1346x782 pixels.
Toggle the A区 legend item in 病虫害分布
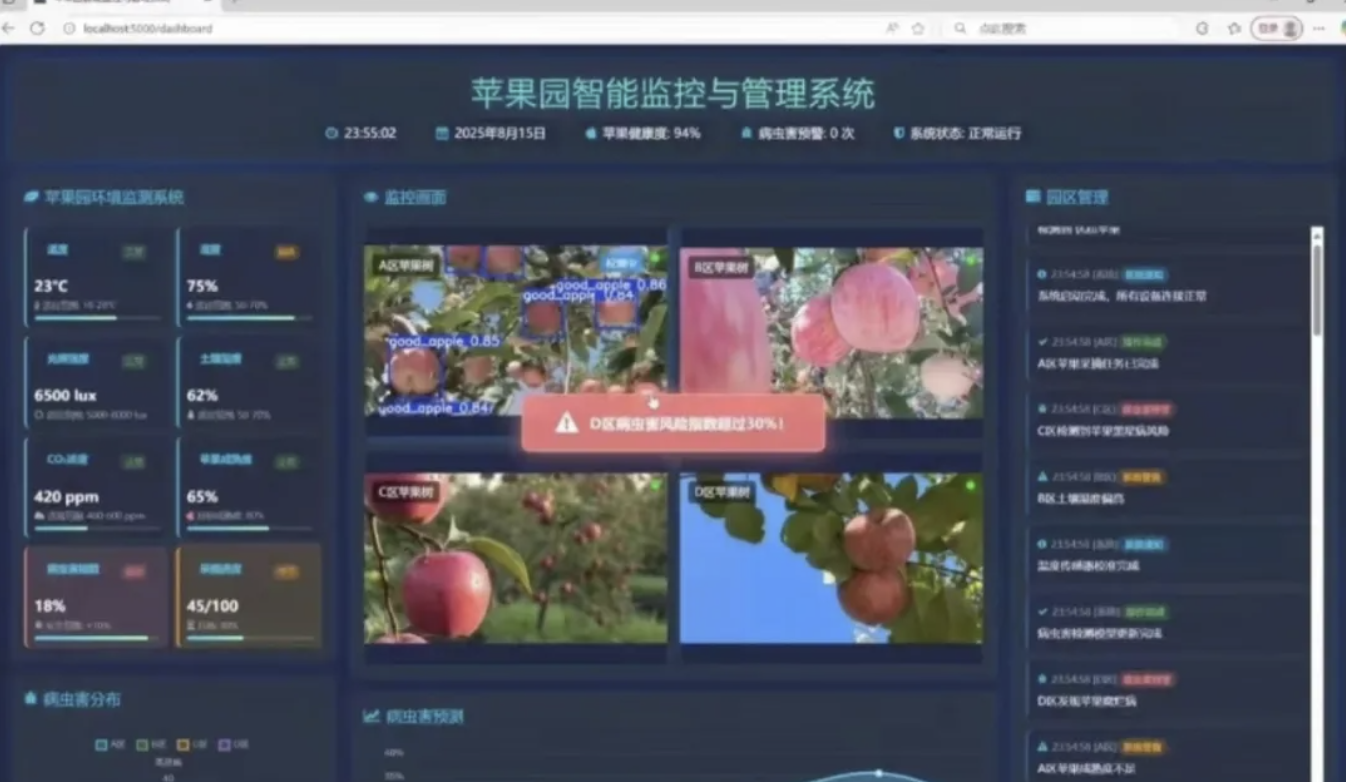(x=108, y=745)
